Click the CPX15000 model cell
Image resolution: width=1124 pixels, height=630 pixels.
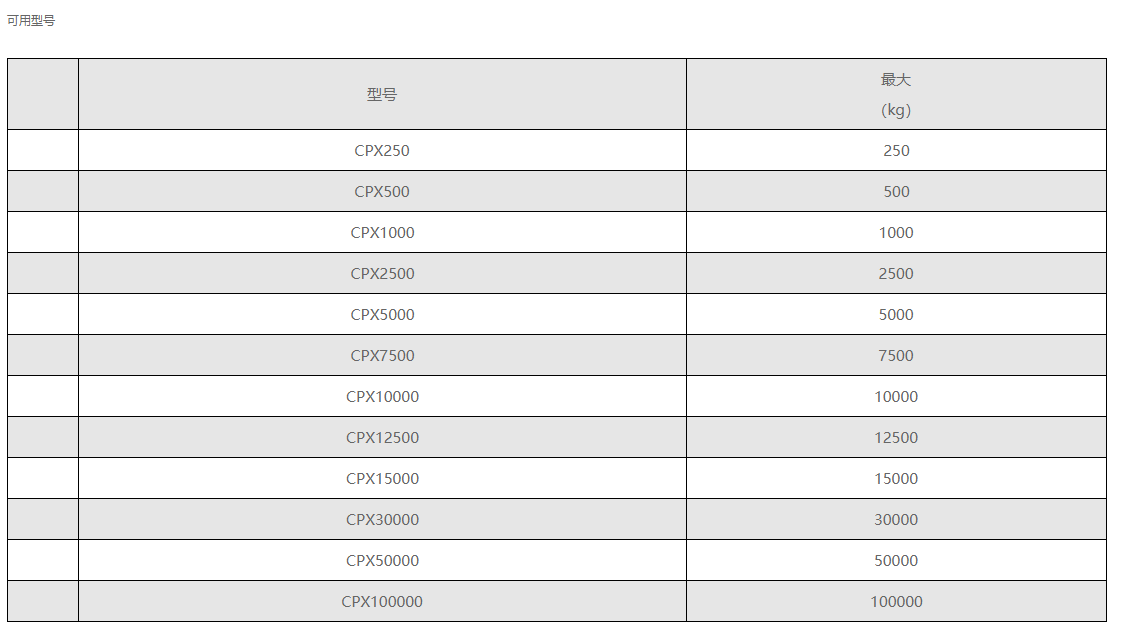382,479
